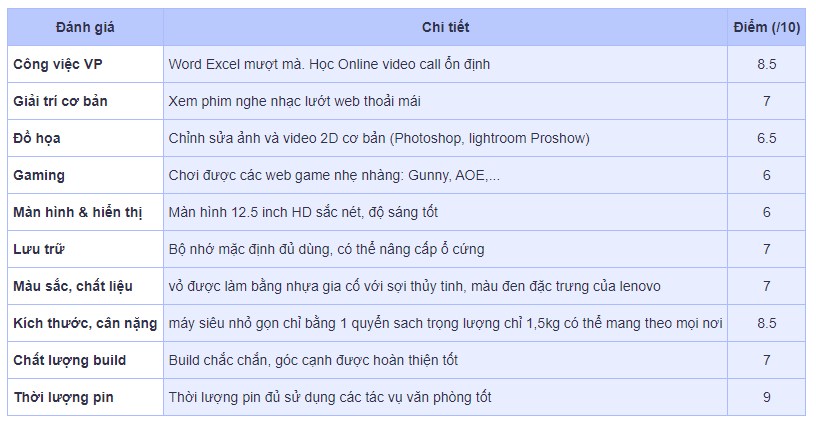Click the Word Excel description text
816x425 pixels.
pos(329,64)
